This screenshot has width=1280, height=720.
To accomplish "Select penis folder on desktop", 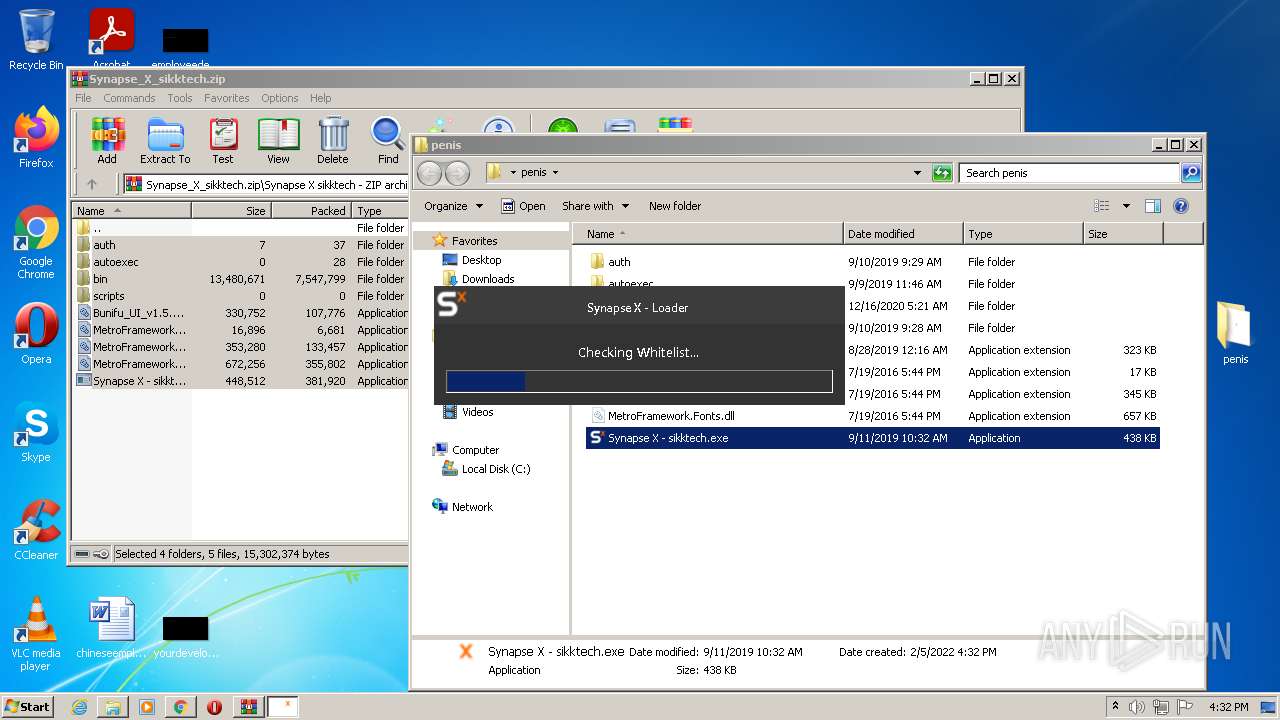I will point(1235,333).
